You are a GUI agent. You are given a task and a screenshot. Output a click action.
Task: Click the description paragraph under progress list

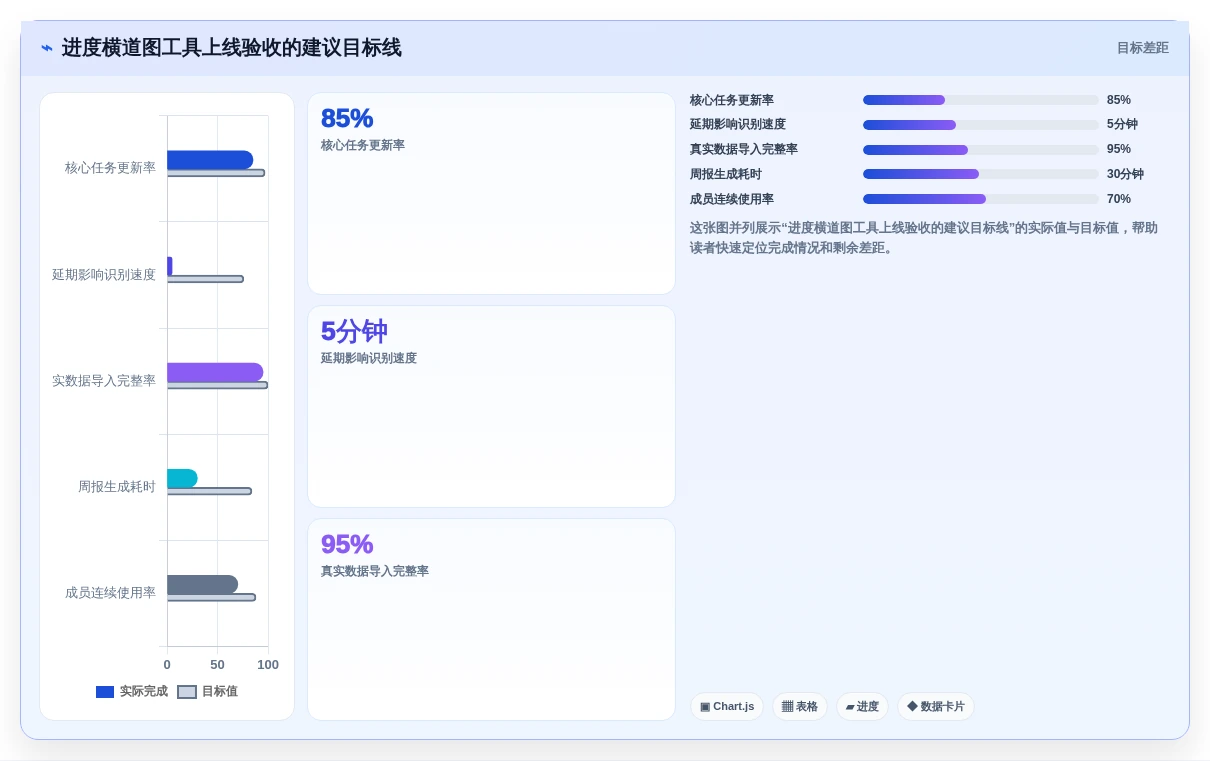tap(924, 238)
